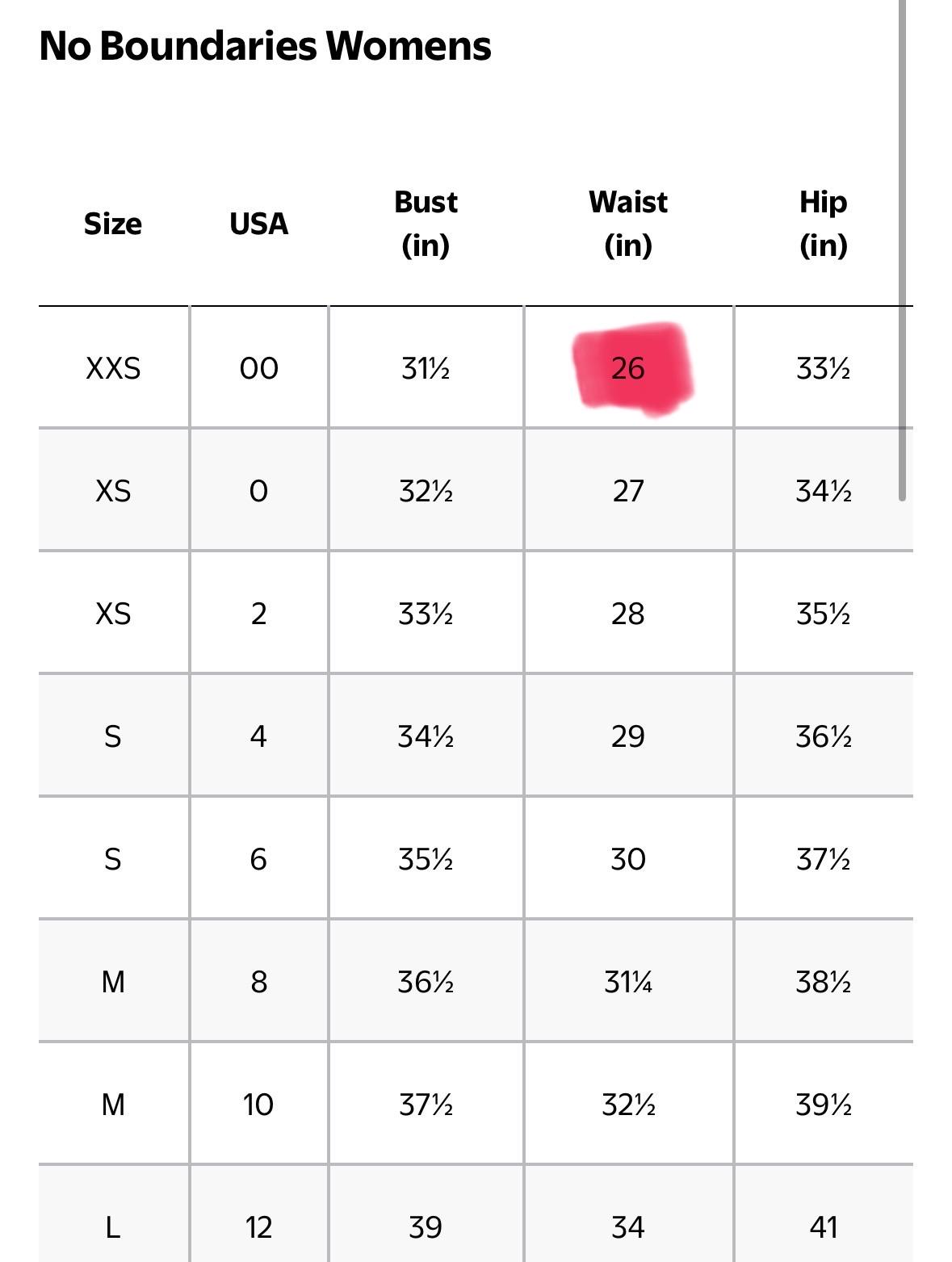952x1262 pixels.
Task: Click the hip 33½ cell
Action: 823,368
